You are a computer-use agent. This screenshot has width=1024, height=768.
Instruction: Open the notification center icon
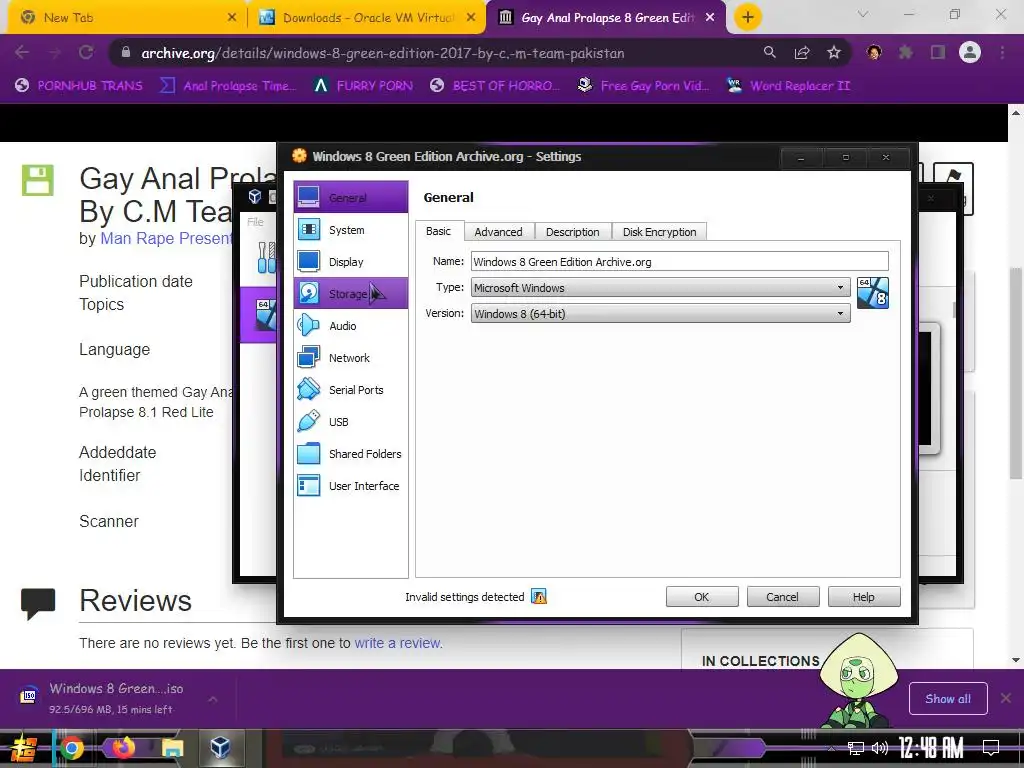[x=991, y=748]
